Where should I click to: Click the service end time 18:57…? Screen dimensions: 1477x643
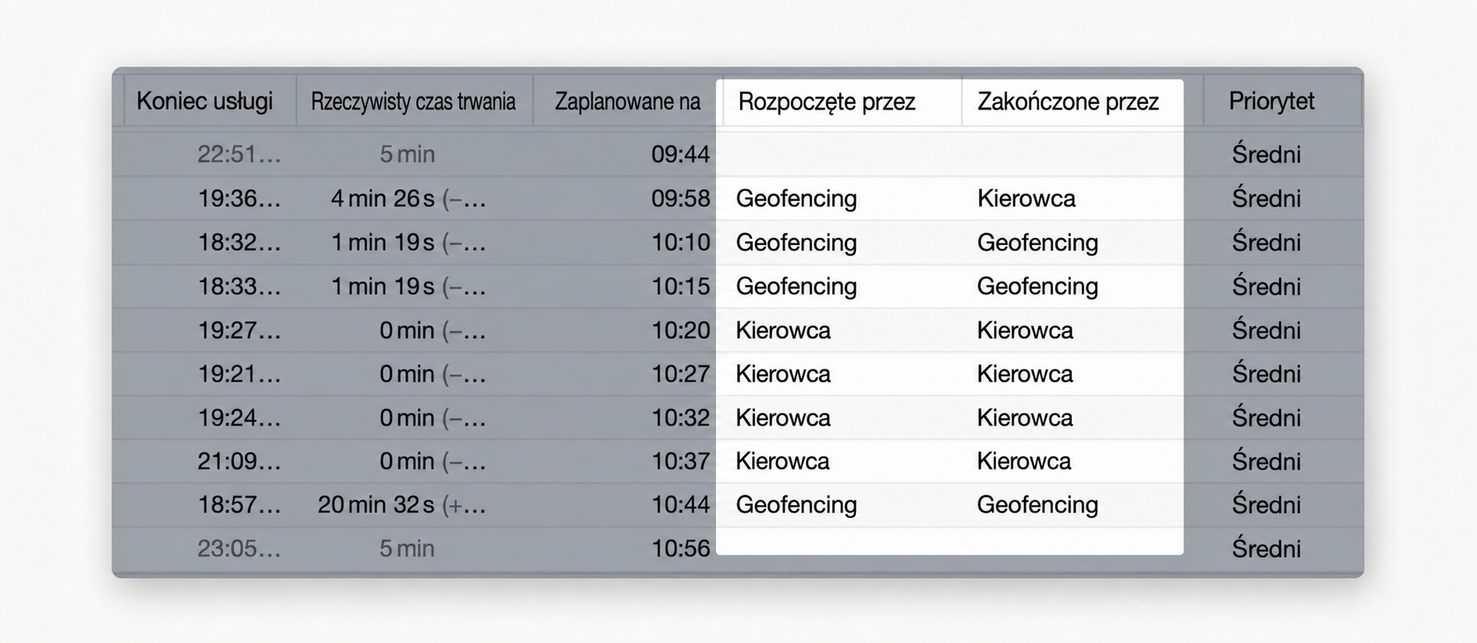pos(239,505)
